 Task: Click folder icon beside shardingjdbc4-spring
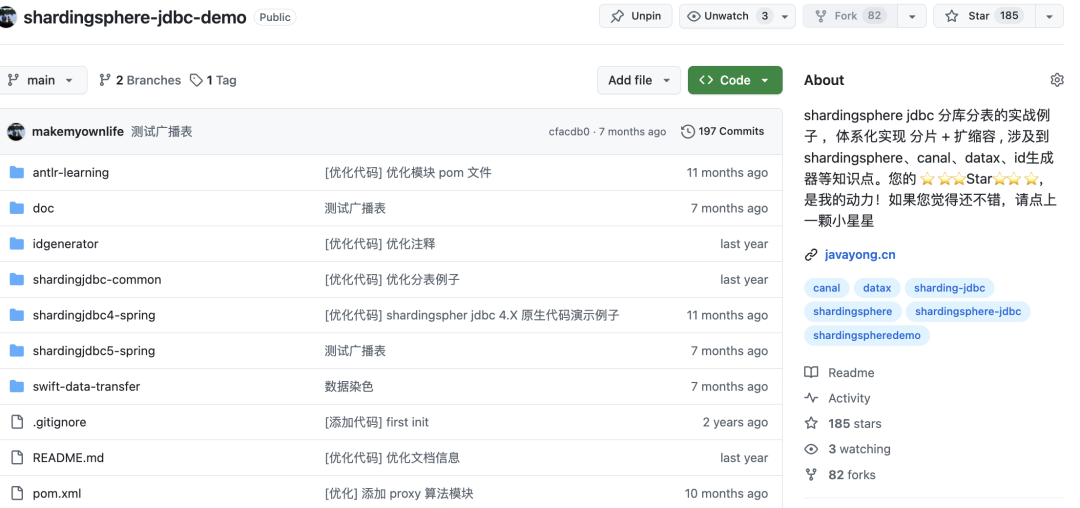click(17, 315)
